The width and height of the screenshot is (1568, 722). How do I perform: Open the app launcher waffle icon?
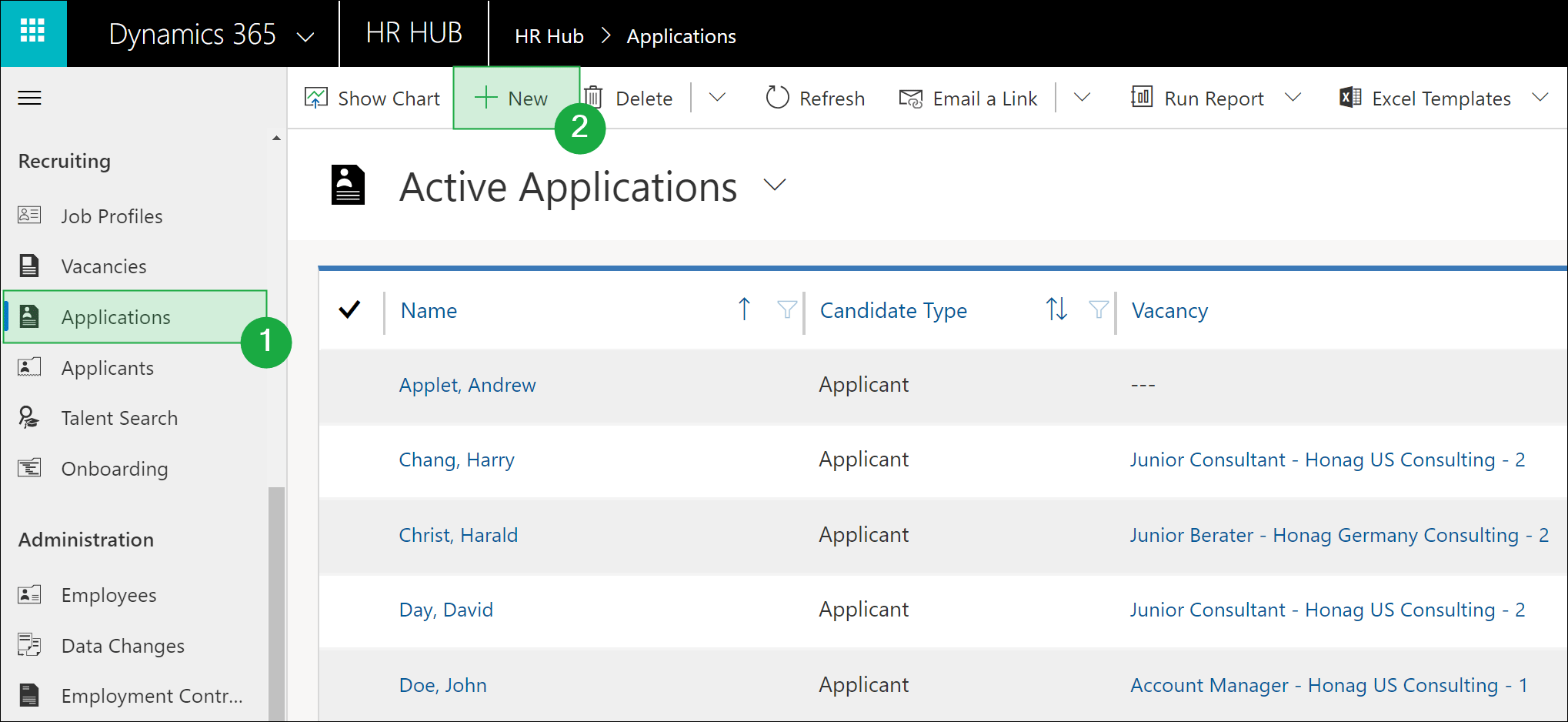pos(32,32)
